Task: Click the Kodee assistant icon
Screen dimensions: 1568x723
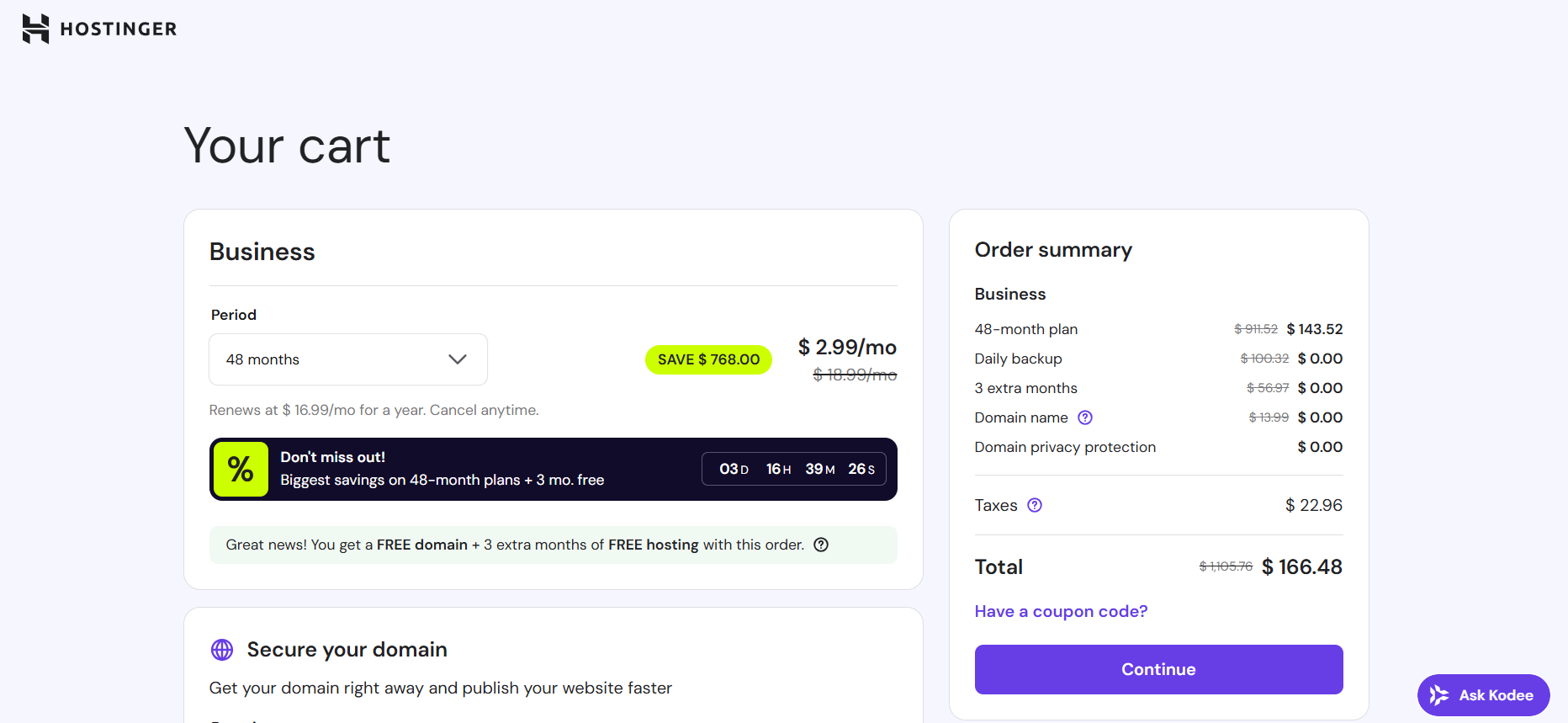Action: (1439, 695)
